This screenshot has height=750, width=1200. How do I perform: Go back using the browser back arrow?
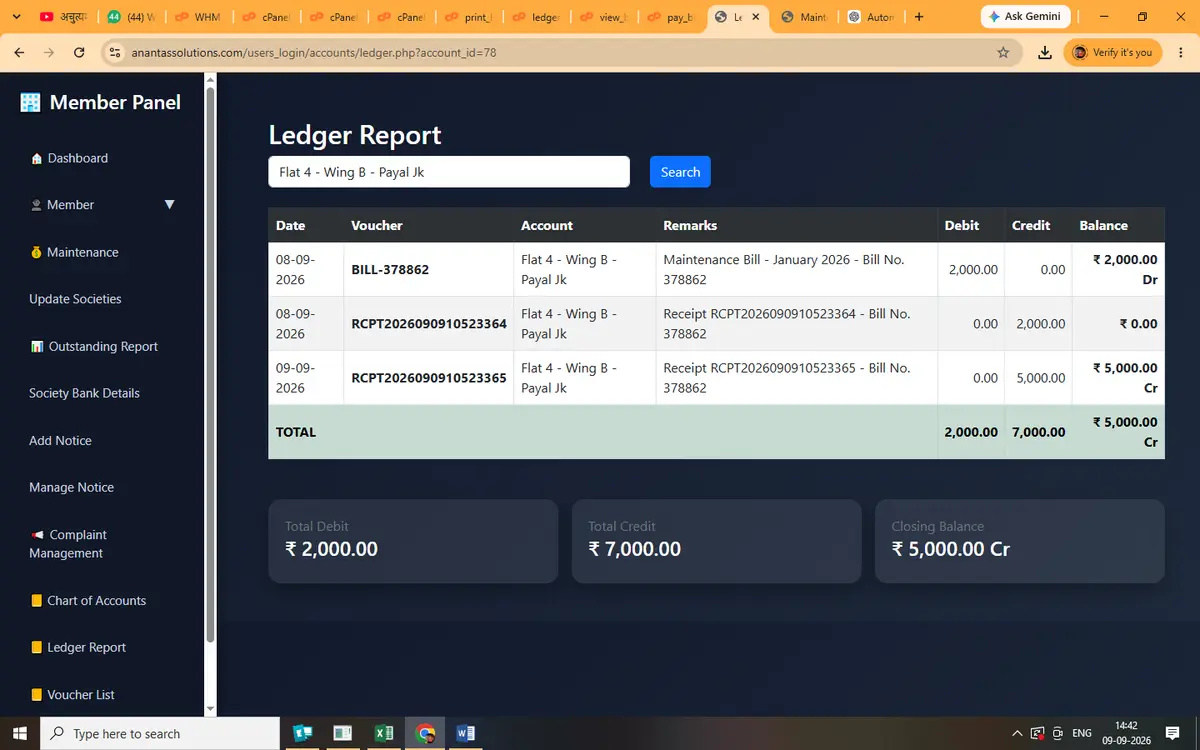[x=19, y=53]
